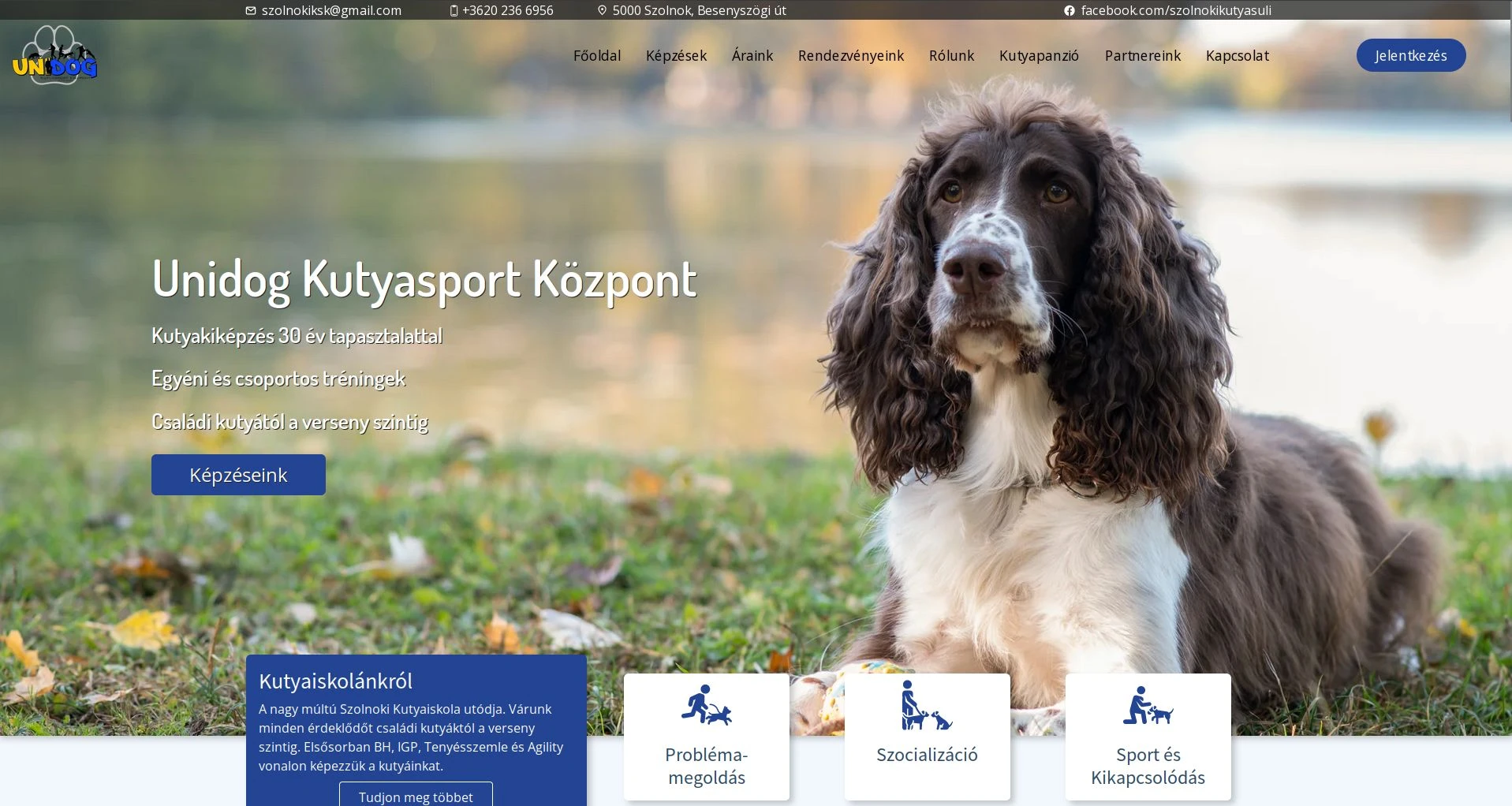The height and width of the screenshot is (806, 1512).
Task: Click the location pin icon
Action: click(x=603, y=11)
